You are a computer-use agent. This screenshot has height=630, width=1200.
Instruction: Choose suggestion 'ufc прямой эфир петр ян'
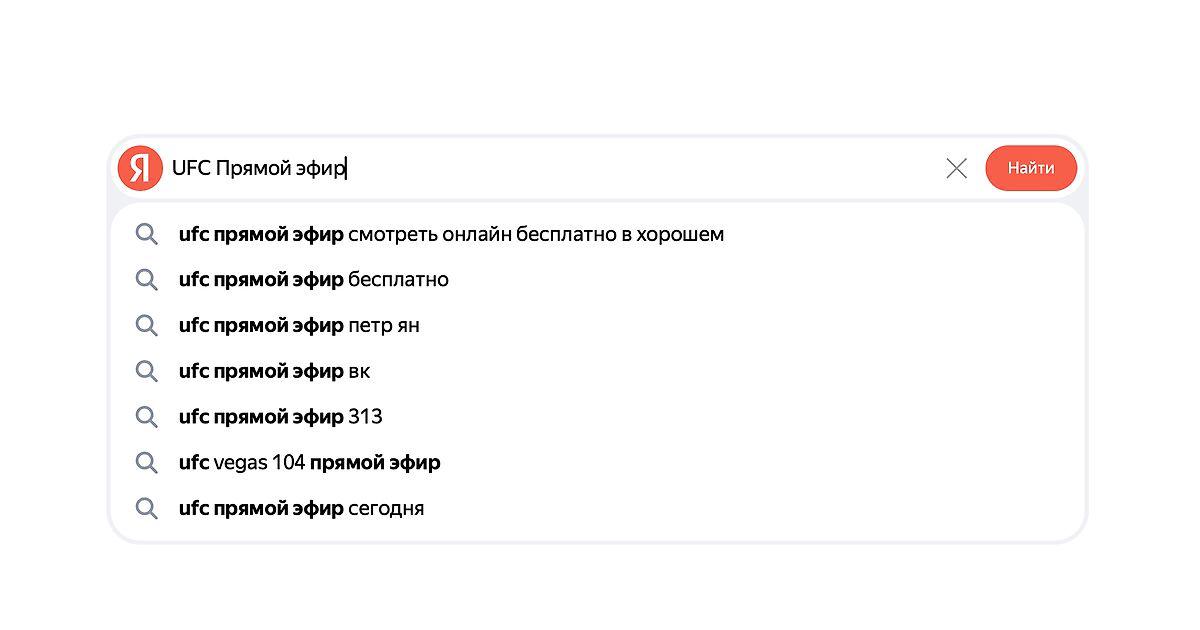click(x=598, y=326)
